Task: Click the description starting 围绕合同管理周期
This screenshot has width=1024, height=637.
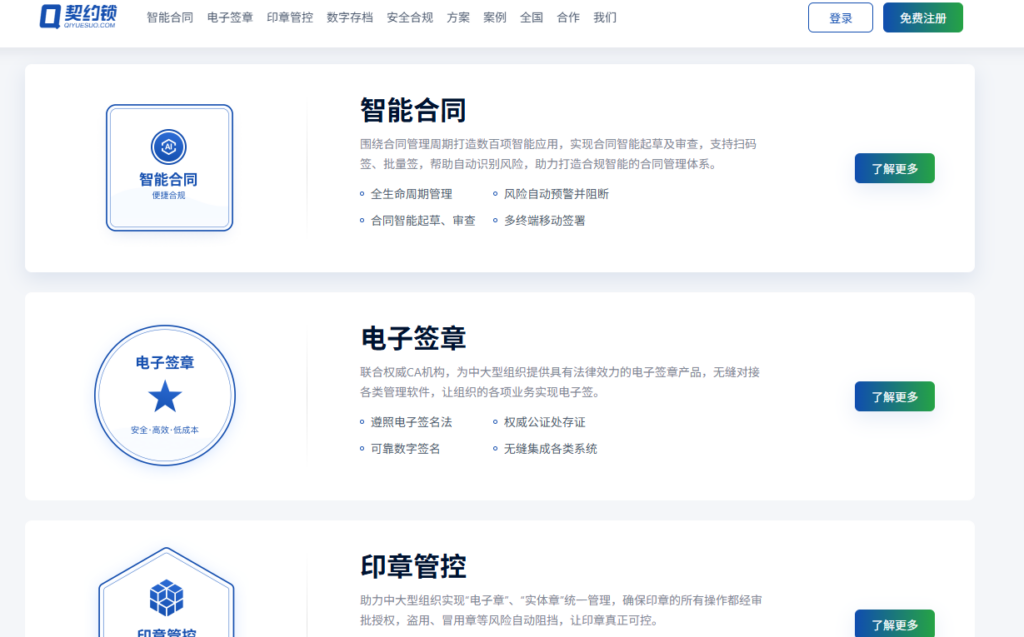Action: coord(558,154)
